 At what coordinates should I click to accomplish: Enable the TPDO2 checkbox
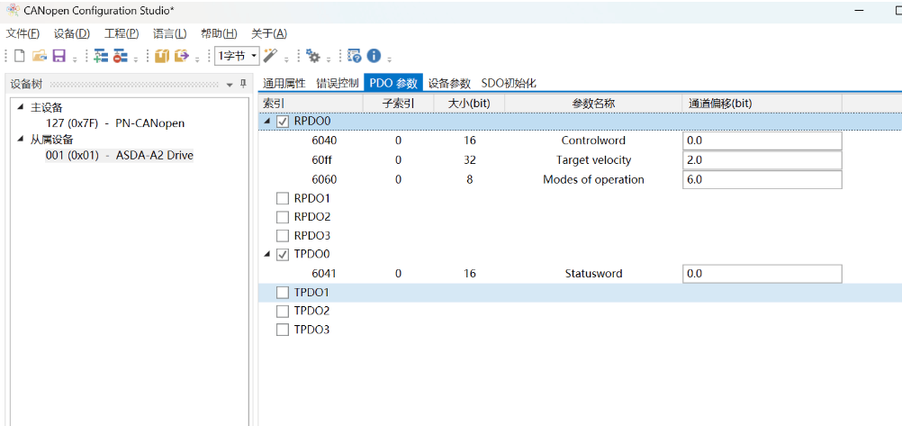(282, 311)
